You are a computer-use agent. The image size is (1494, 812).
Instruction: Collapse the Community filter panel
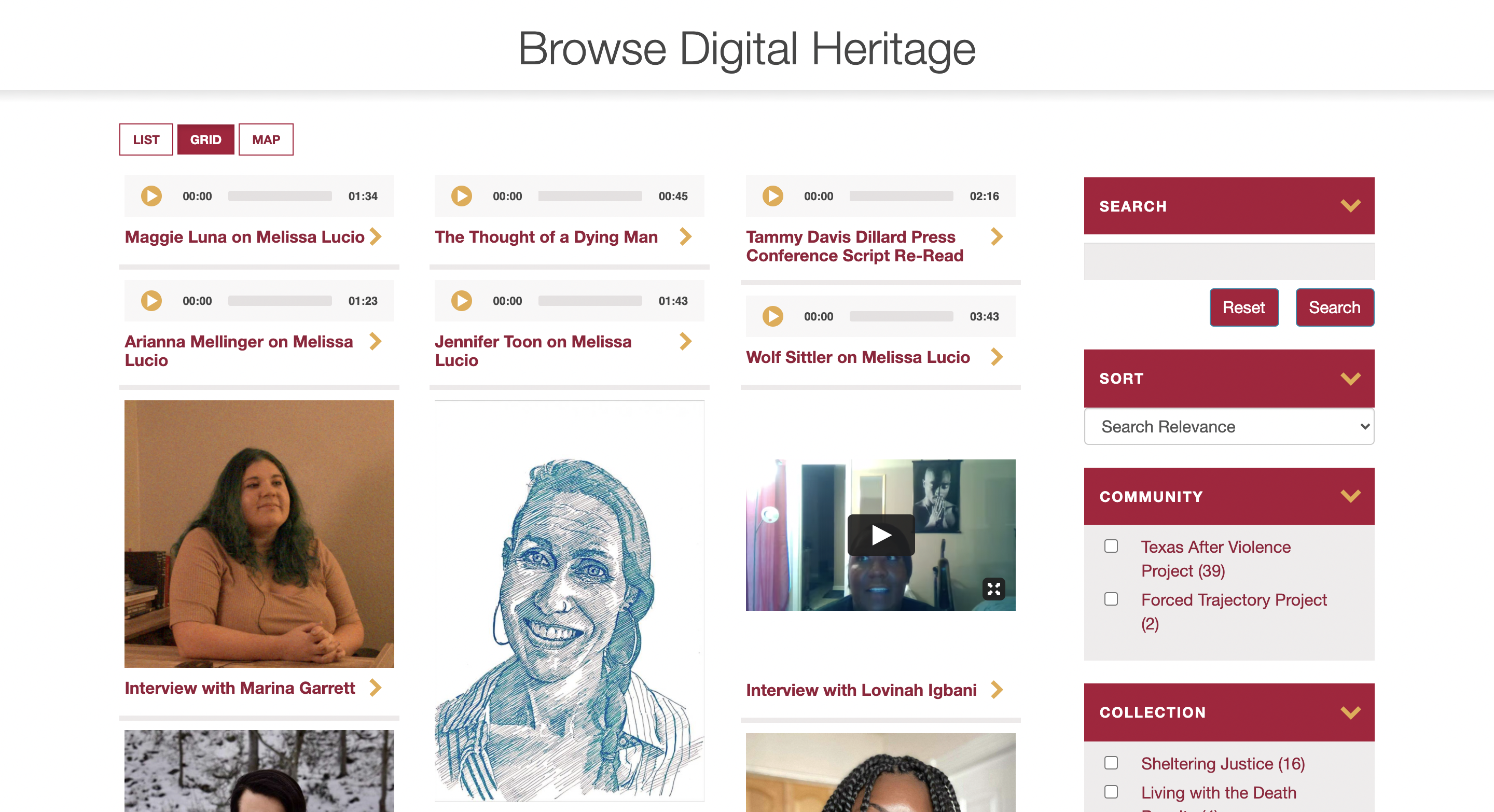(x=1350, y=496)
